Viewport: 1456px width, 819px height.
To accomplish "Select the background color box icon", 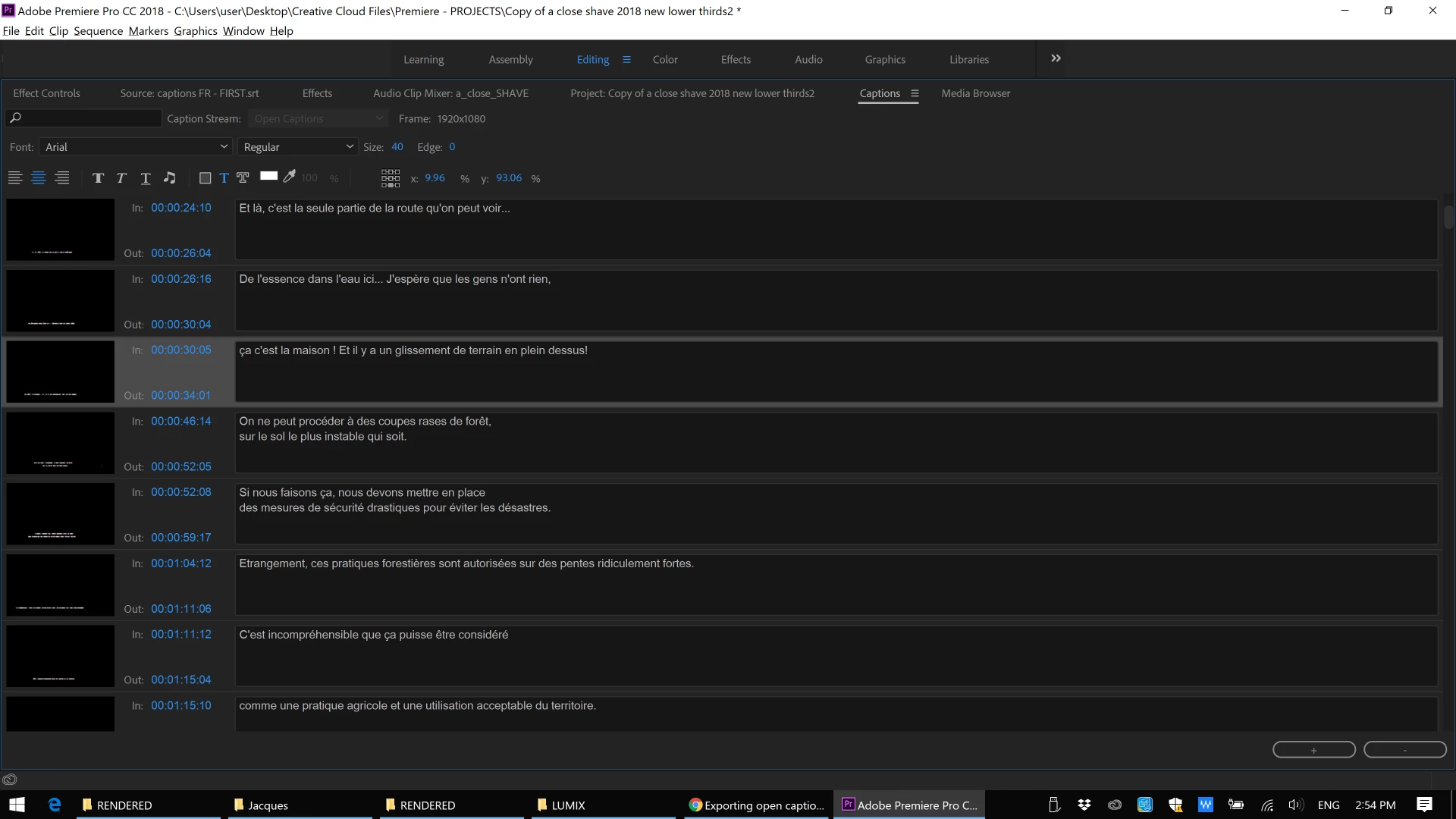I will 205,177.
